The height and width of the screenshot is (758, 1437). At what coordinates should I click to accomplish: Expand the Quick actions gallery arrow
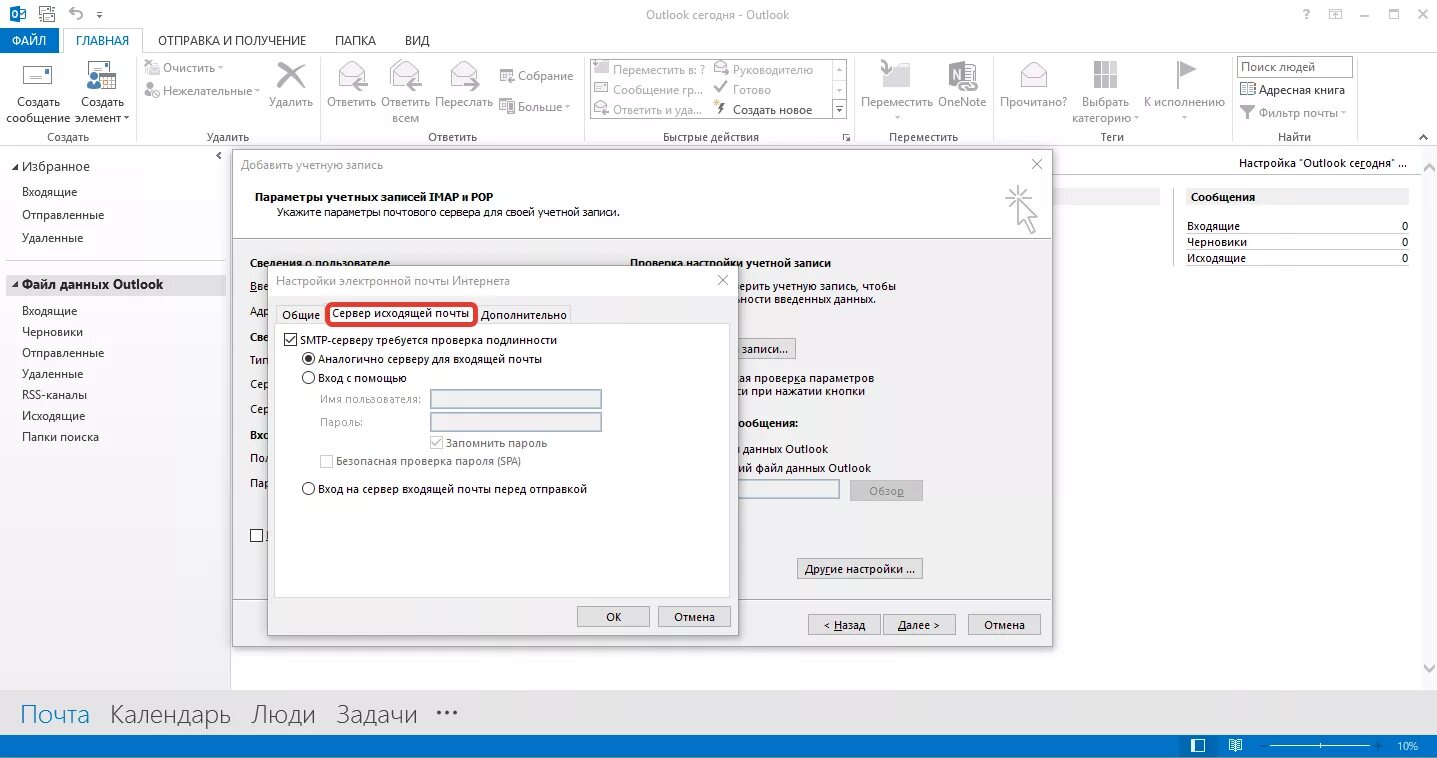[x=840, y=110]
